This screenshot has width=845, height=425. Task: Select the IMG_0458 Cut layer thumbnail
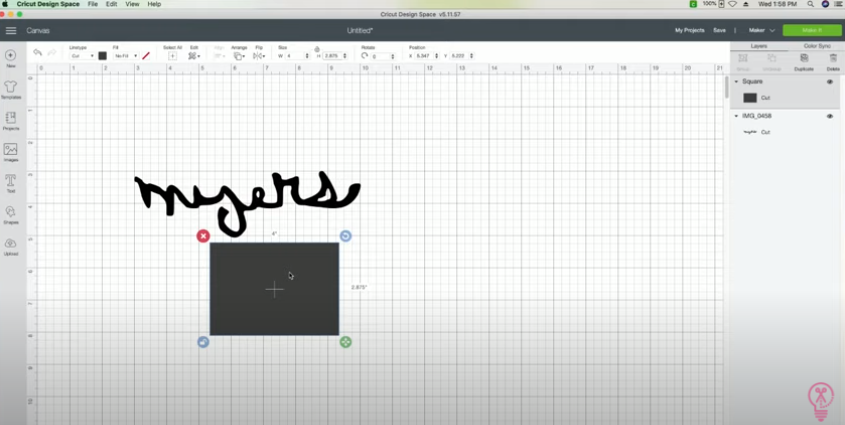pos(750,132)
